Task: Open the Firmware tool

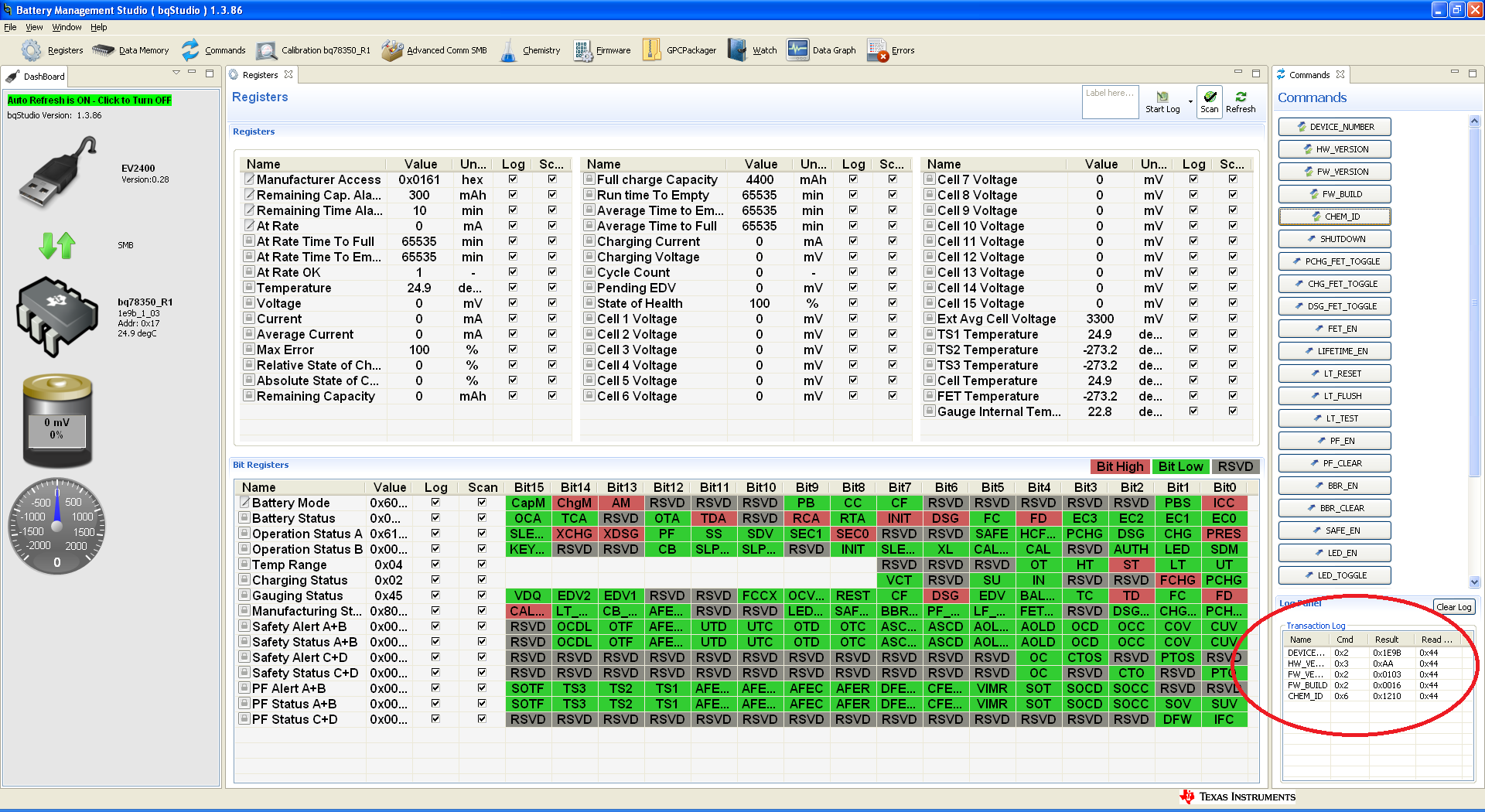Action: click(603, 50)
